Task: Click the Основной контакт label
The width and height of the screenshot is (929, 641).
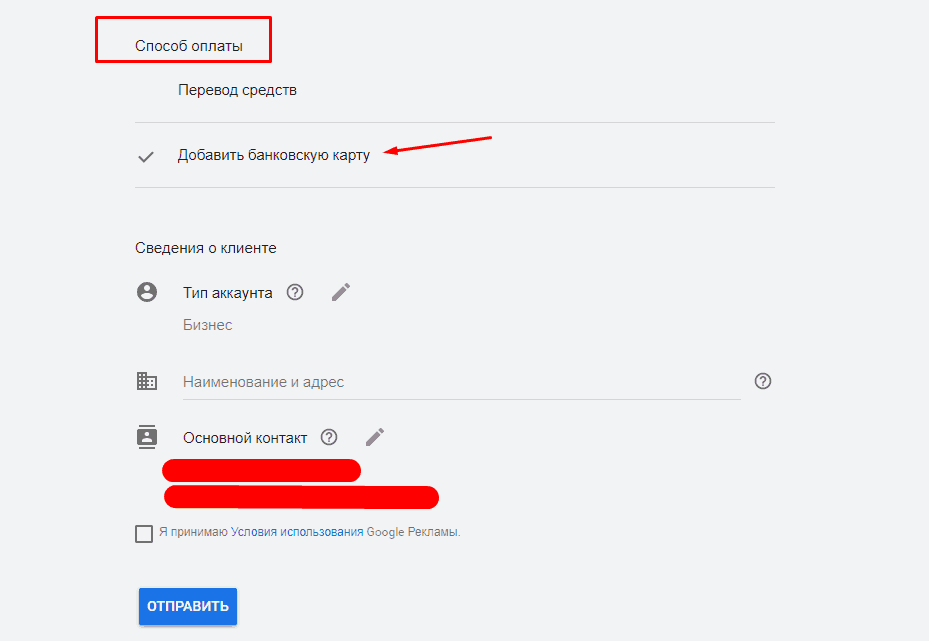Action: point(245,436)
